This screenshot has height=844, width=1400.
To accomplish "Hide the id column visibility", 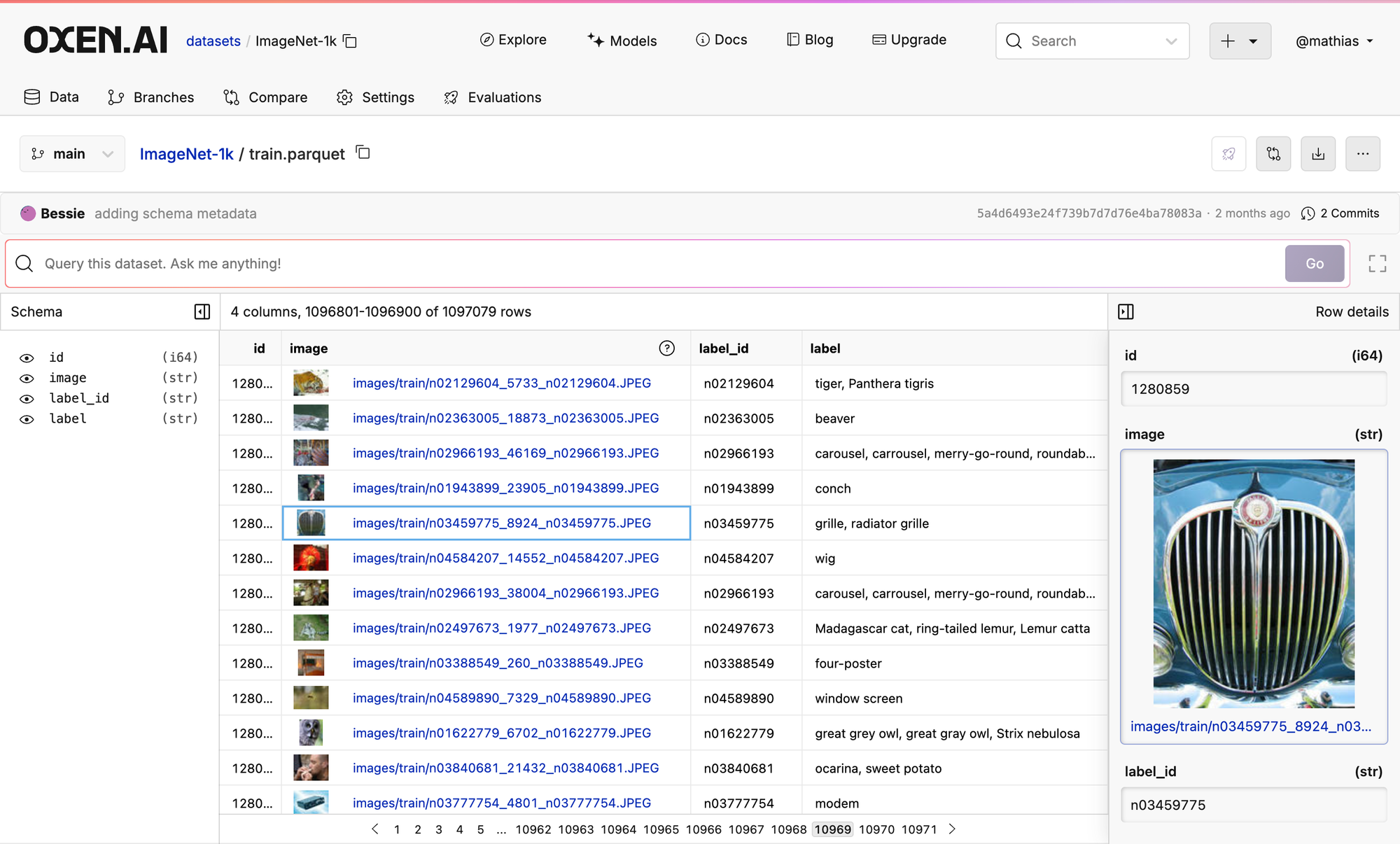I will tap(27, 358).
